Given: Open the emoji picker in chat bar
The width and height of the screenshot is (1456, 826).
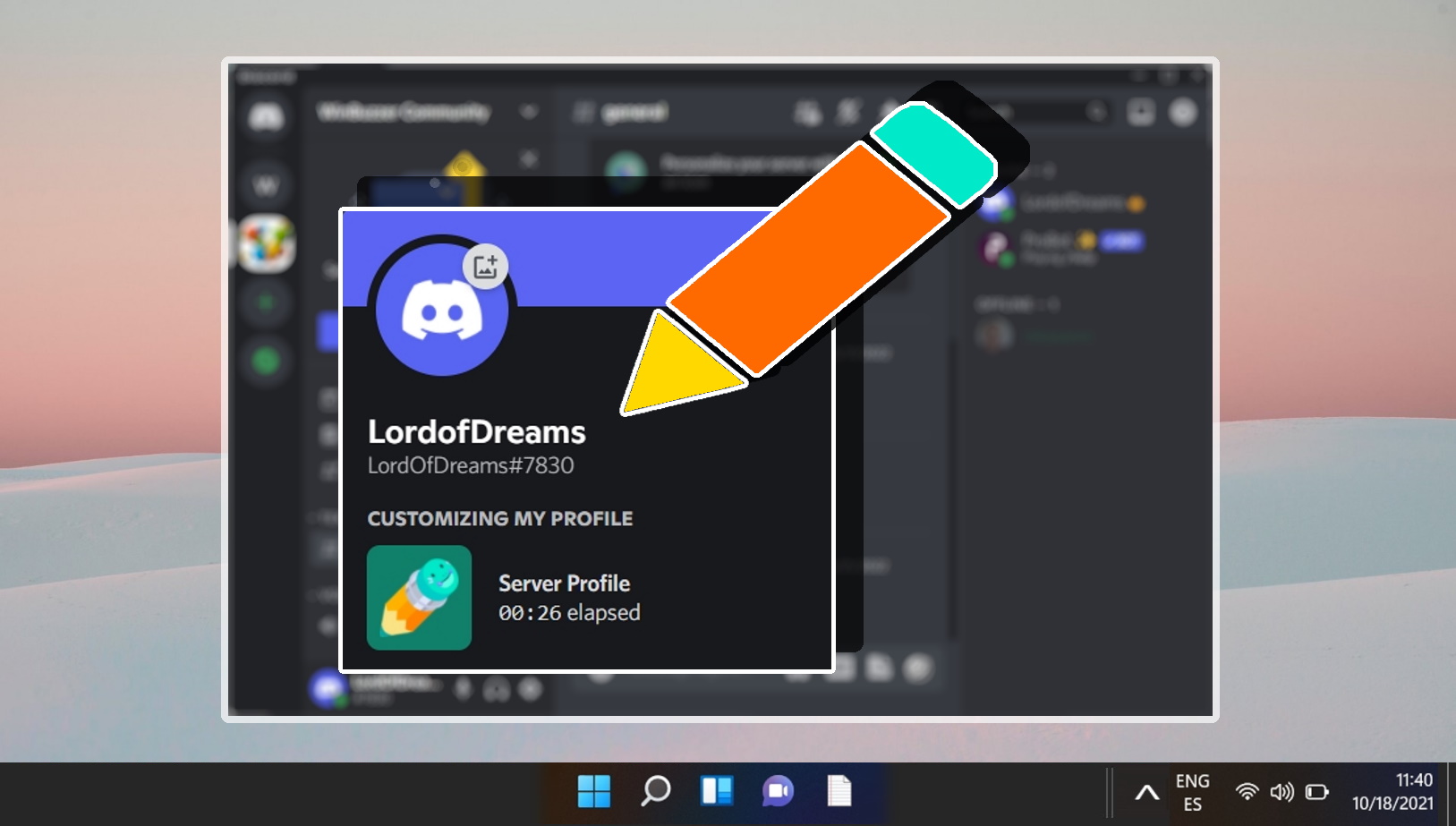Looking at the screenshot, I should click(919, 668).
